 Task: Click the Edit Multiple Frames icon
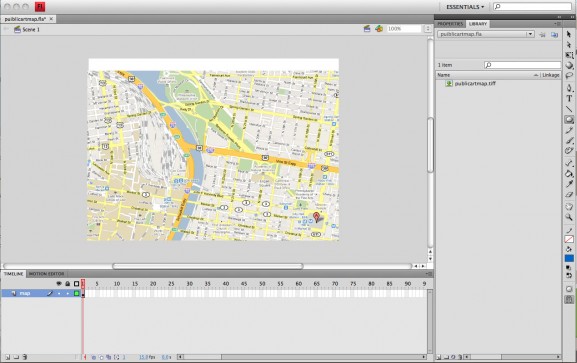(109, 357)
